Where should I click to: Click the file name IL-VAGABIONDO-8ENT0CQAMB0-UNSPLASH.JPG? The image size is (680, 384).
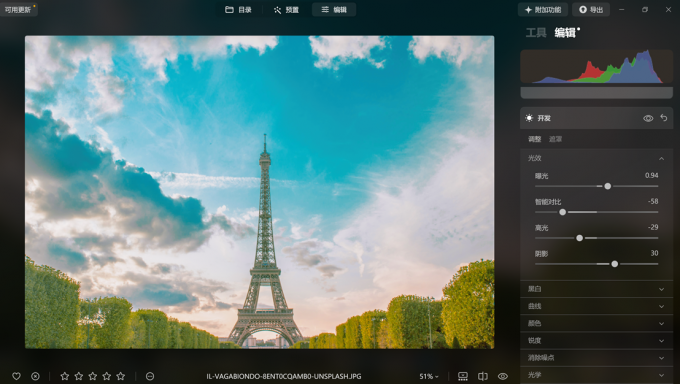(x=284, y=376)
